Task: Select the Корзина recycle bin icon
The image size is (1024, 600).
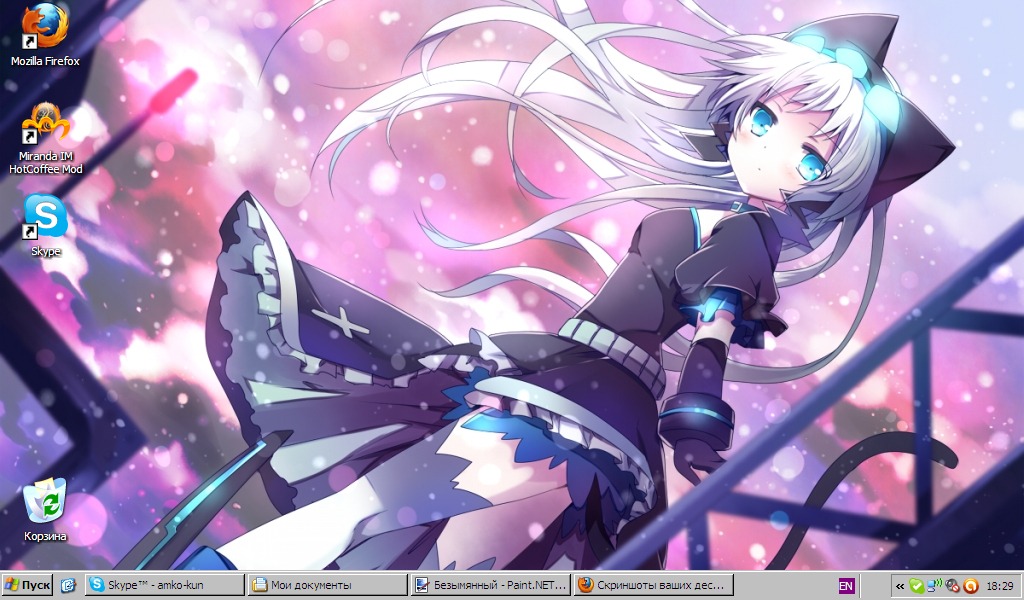Action: (45, 500)
